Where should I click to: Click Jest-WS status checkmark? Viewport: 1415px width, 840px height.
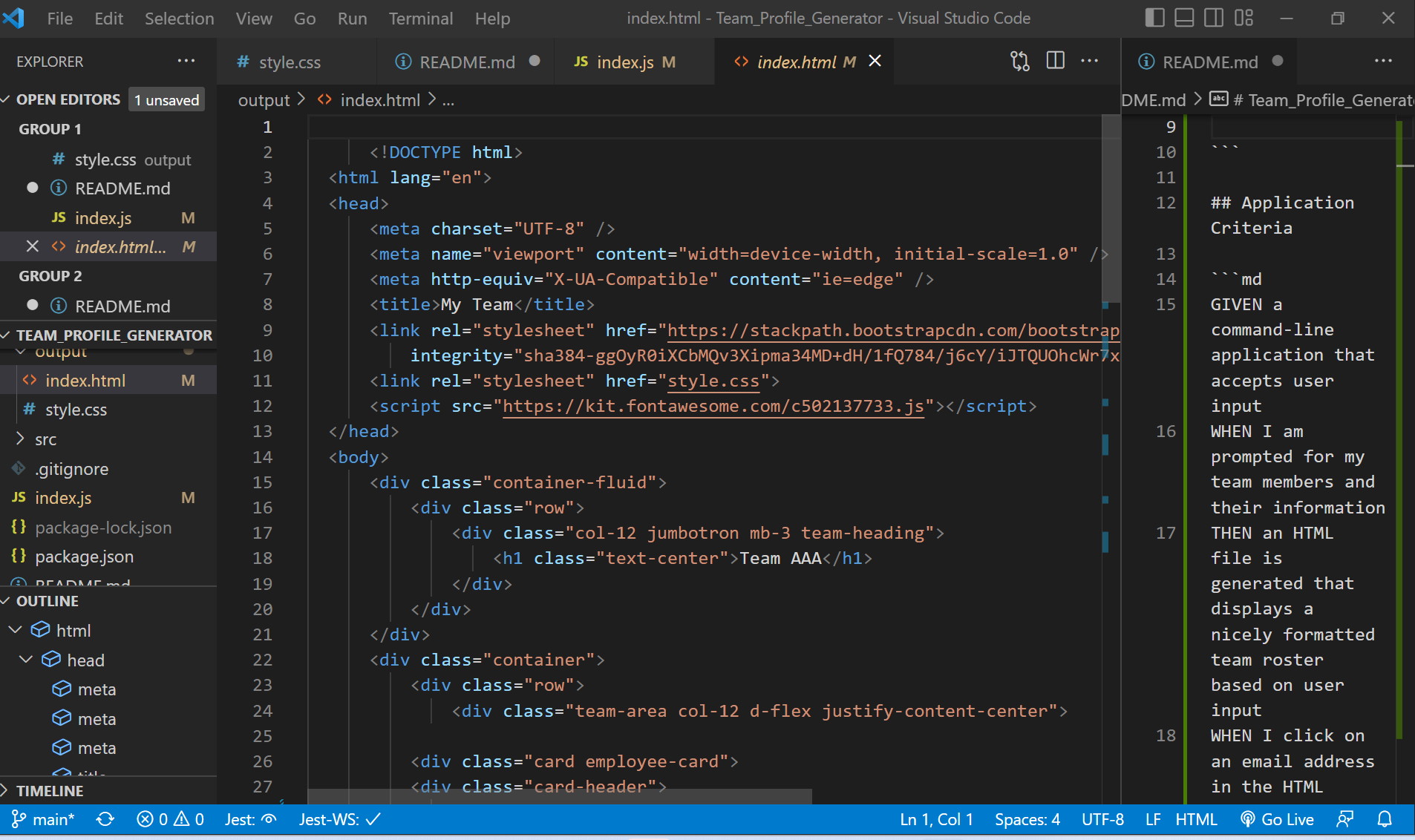click(340, 819)
